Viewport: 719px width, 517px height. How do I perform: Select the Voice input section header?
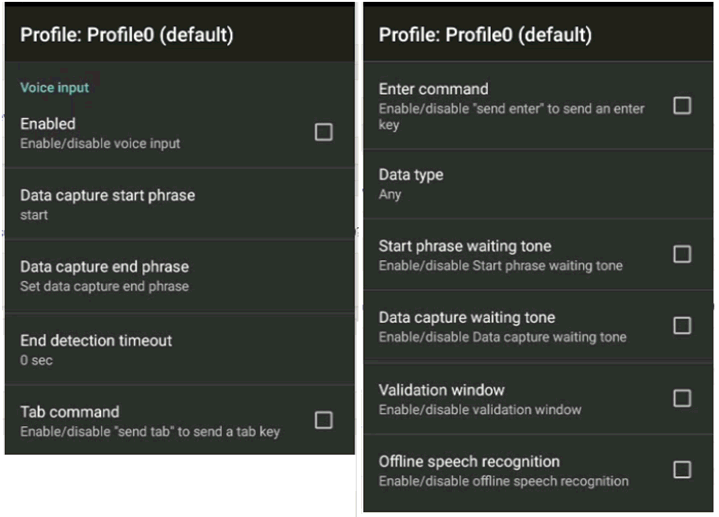click(x=55, y=87)
